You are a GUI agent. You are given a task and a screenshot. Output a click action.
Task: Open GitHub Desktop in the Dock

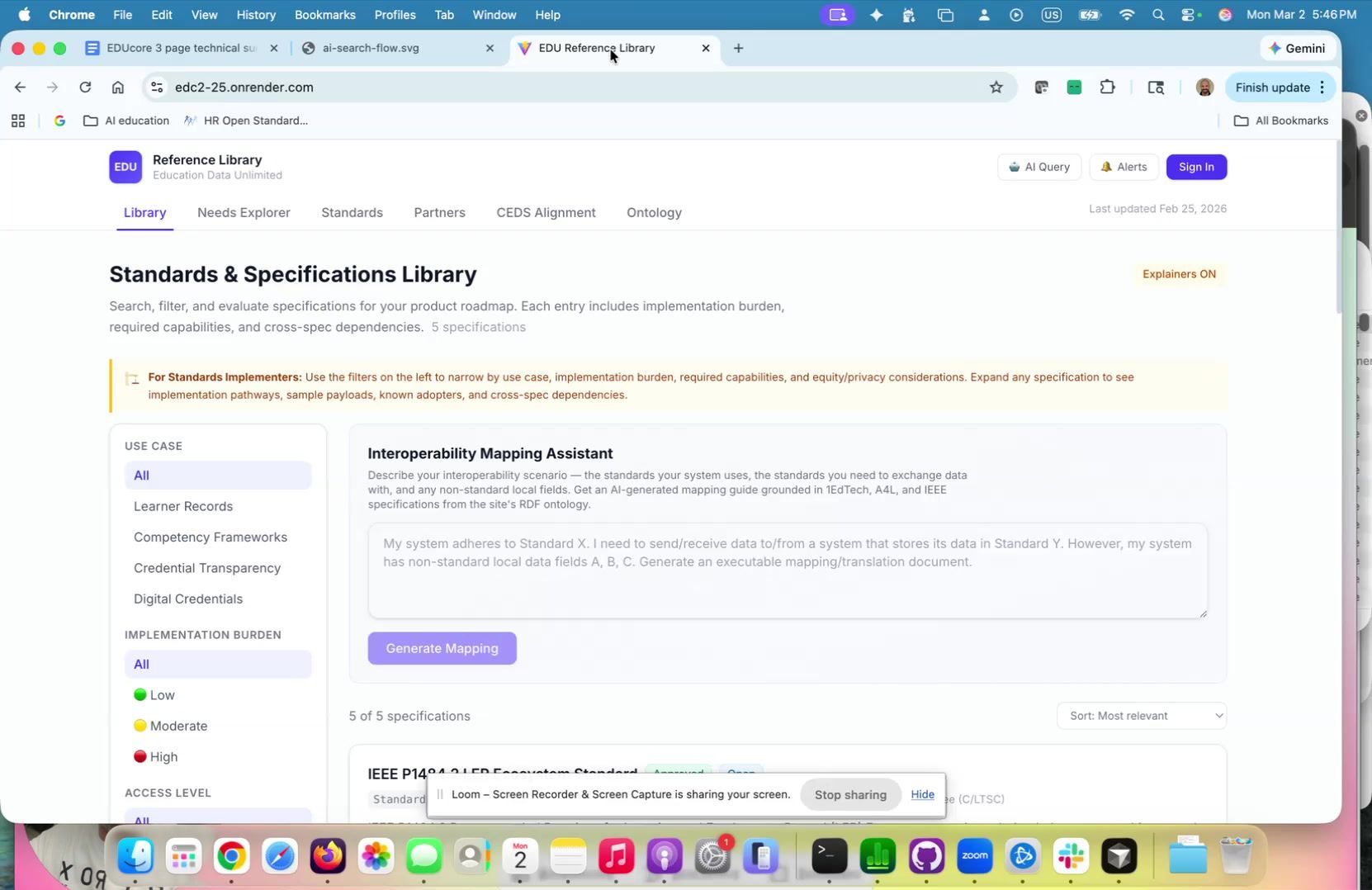pos(926,856)
